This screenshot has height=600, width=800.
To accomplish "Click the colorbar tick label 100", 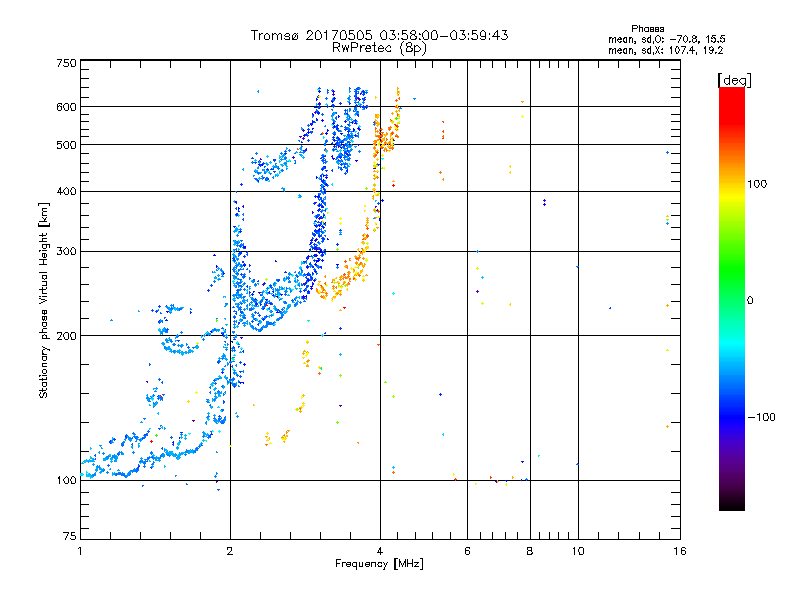I will pyautogui.click(x=757, y=184).
